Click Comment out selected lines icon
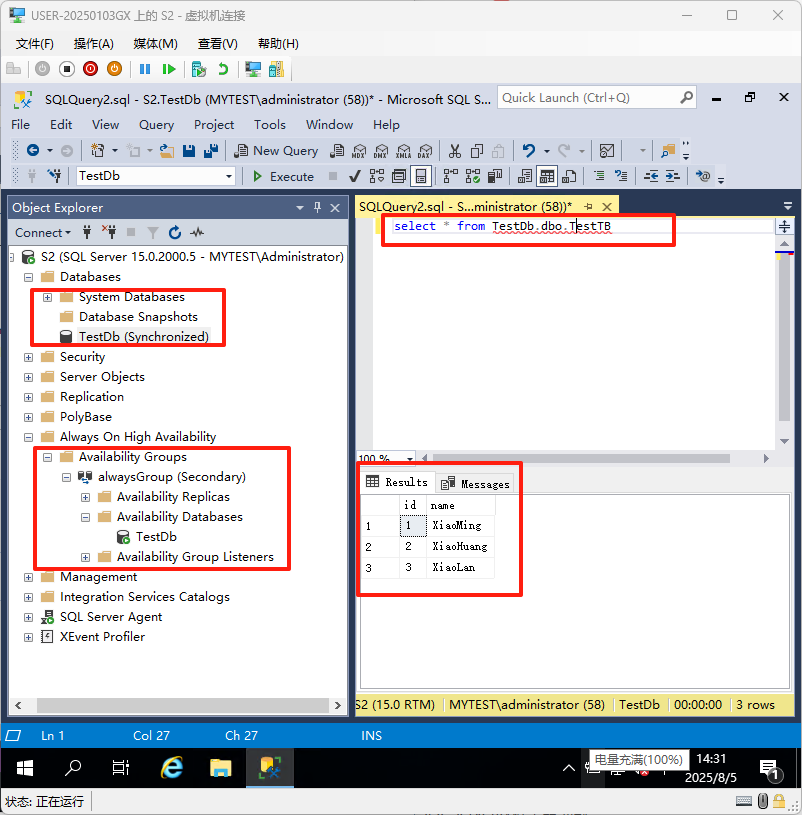This screenshot has height=815, width=802. click(599, 176)
